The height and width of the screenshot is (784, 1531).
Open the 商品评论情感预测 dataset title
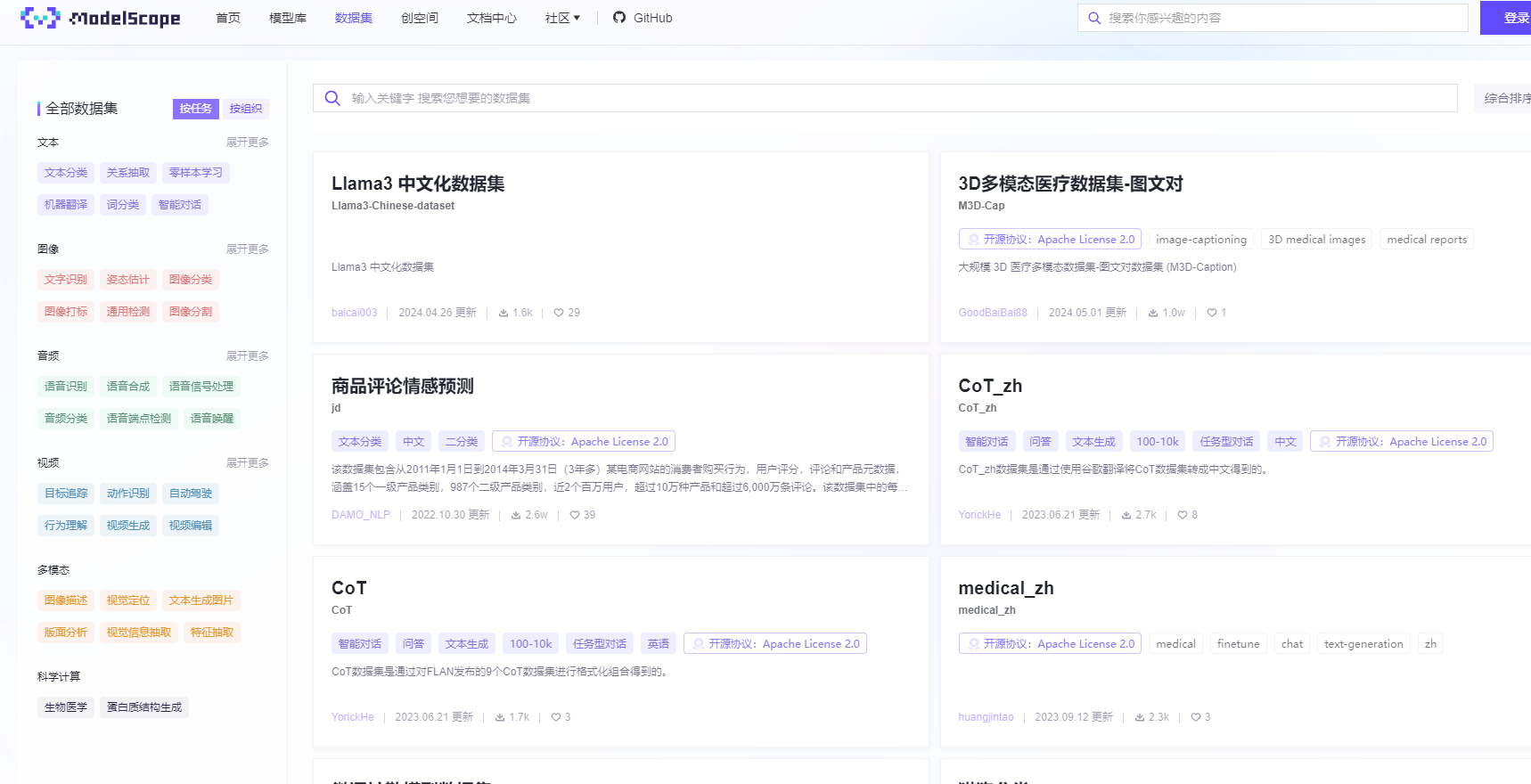pyautogui.click(x=403, y=386)
